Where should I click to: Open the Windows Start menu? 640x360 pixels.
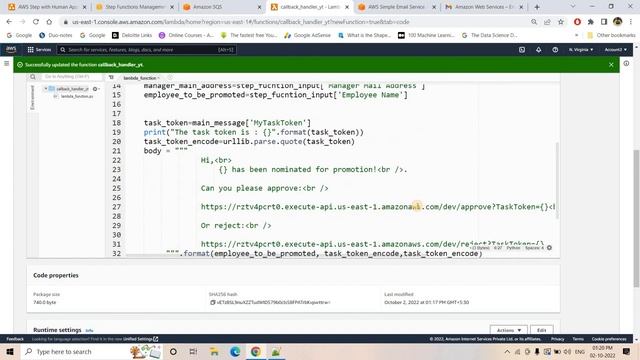click(10, 351)
